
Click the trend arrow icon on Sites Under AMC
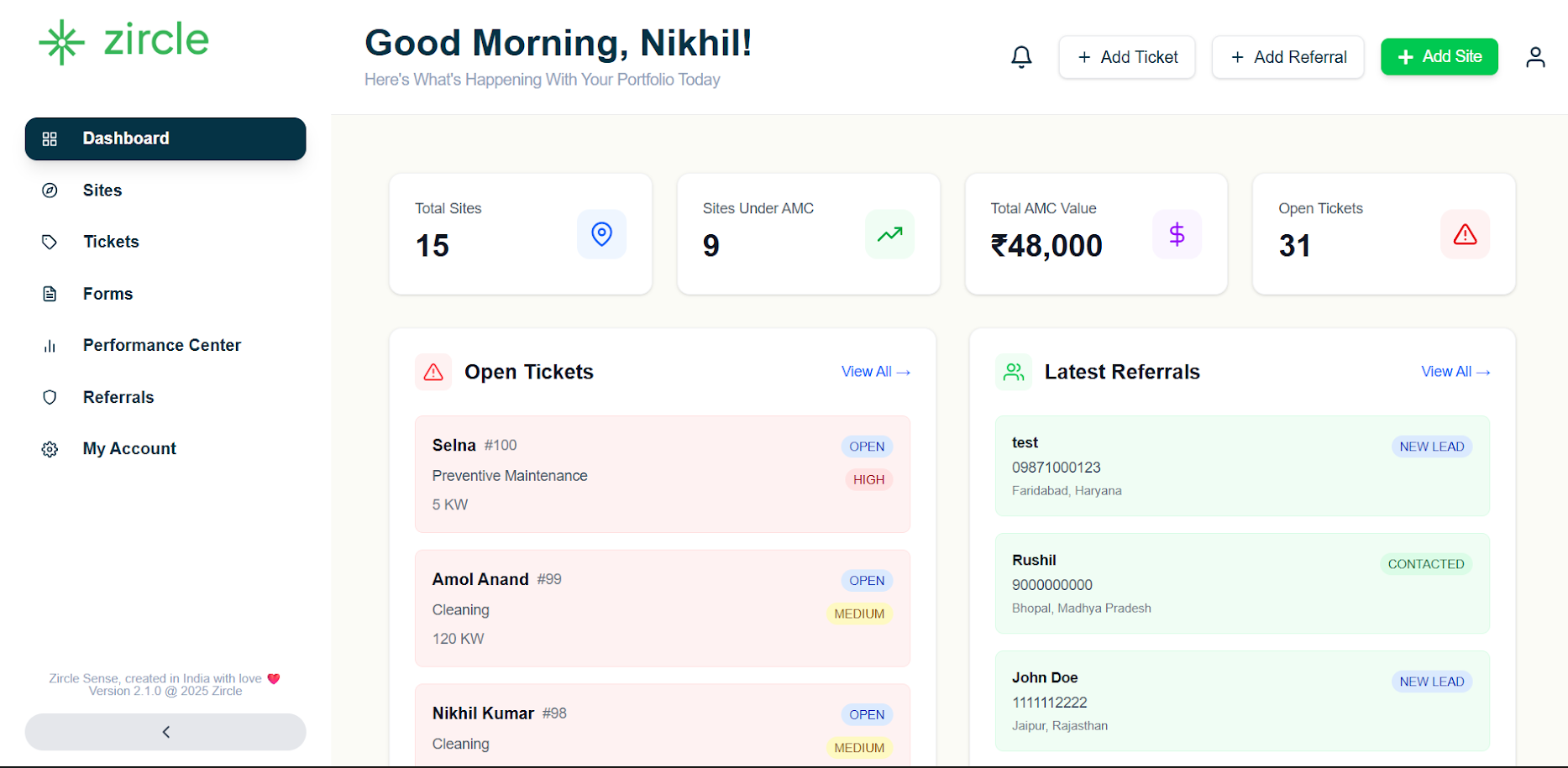pyautogui.click(x=889, y=233)
